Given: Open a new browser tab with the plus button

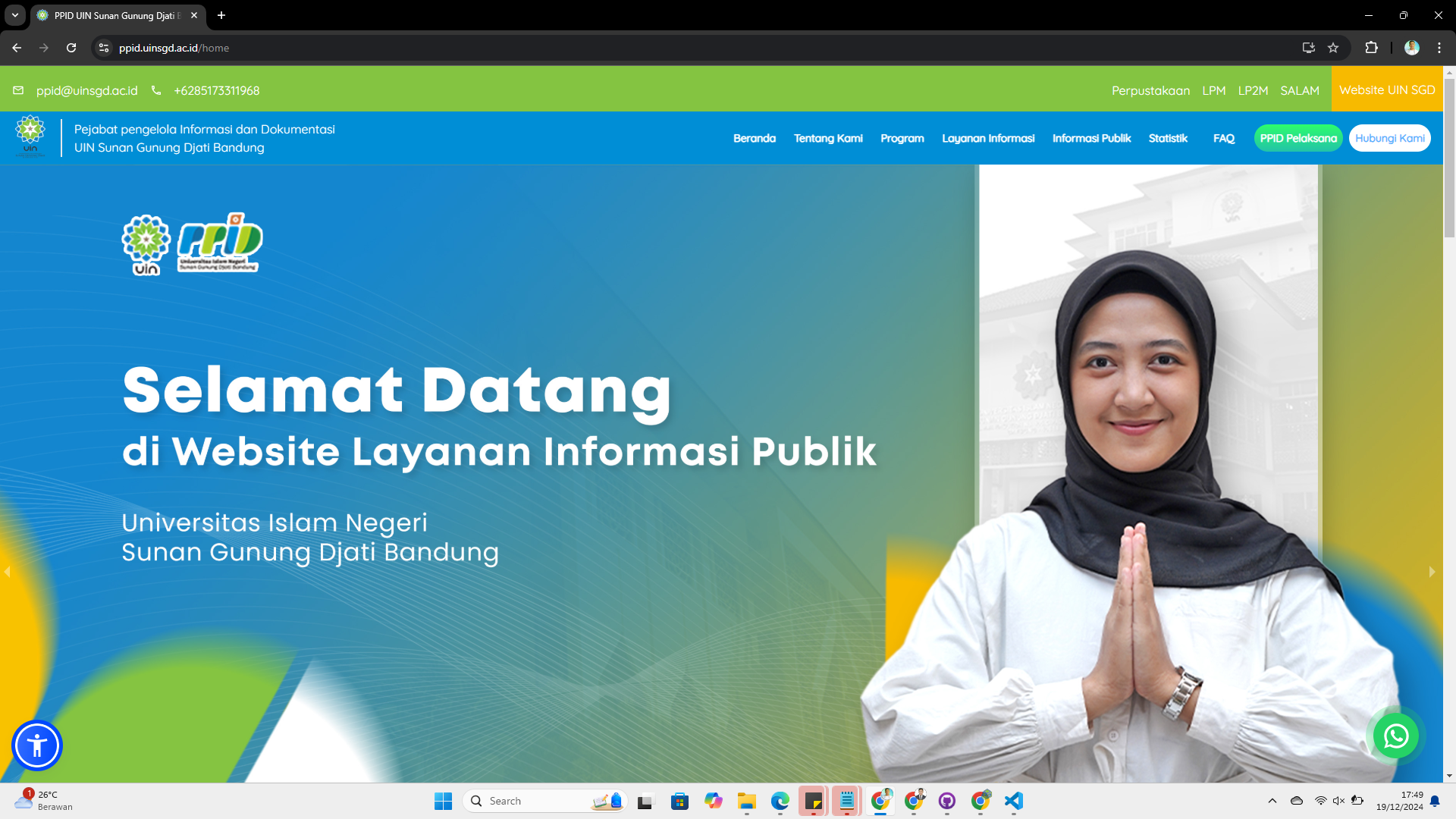Looking at the screenshot, I should pyautogui.click(x=221, y=15).
